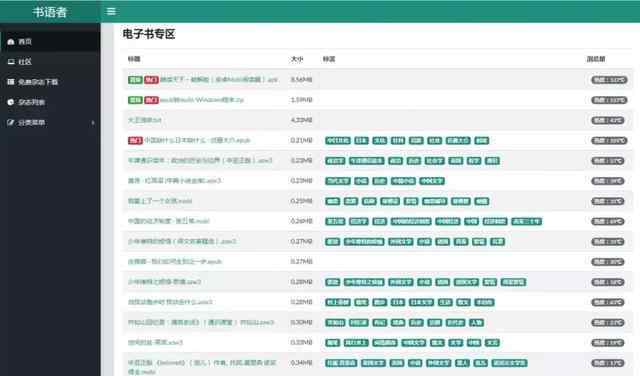
Task: Click the monitor icon next to 社区
Action: click(11, 62)
